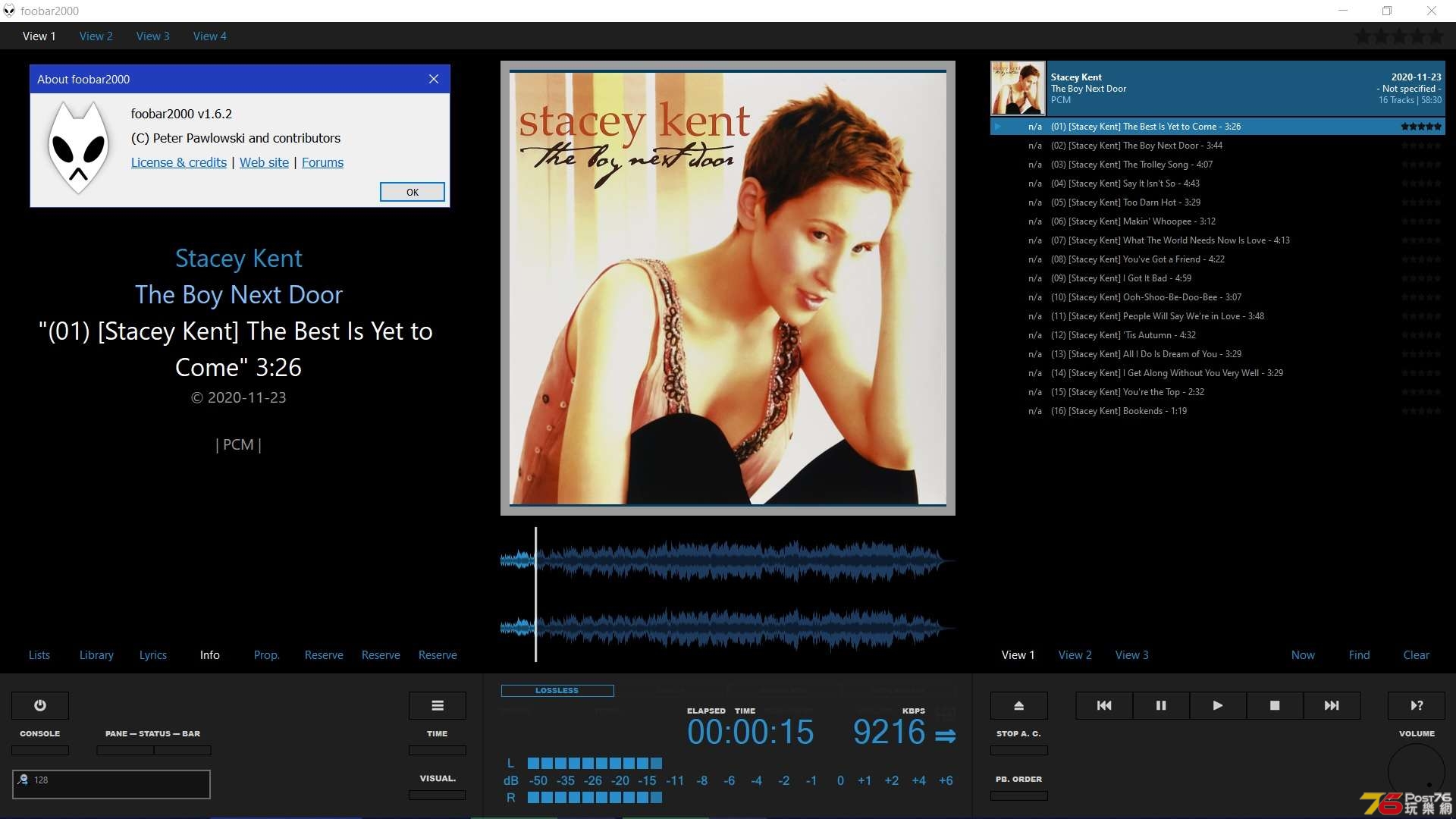Click OK in the About dialog
This screenshot has width=1456, height=819.
point(413,192)
